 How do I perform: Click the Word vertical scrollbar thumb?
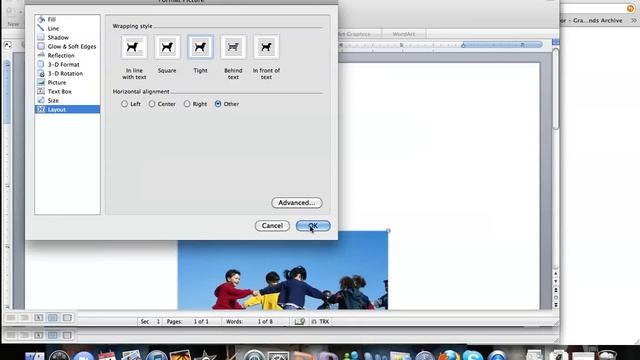pyautogui.click(x=556, y=90)
